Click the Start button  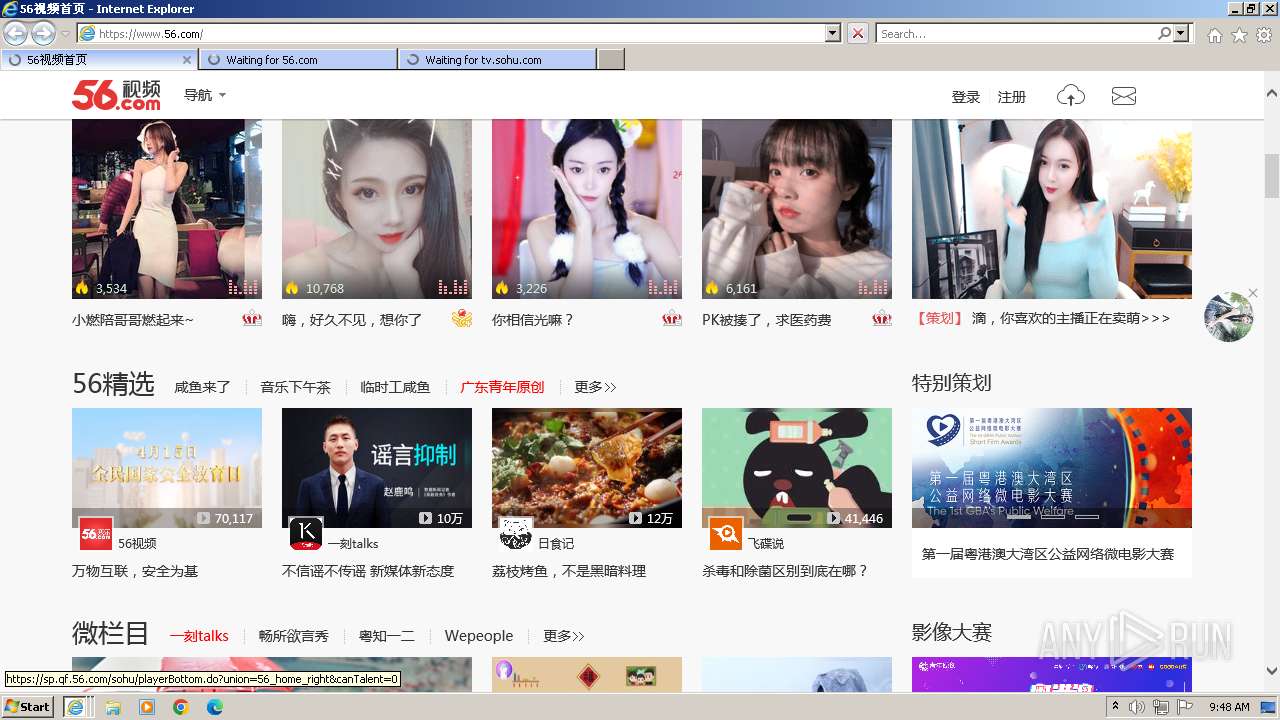[27, 707]
